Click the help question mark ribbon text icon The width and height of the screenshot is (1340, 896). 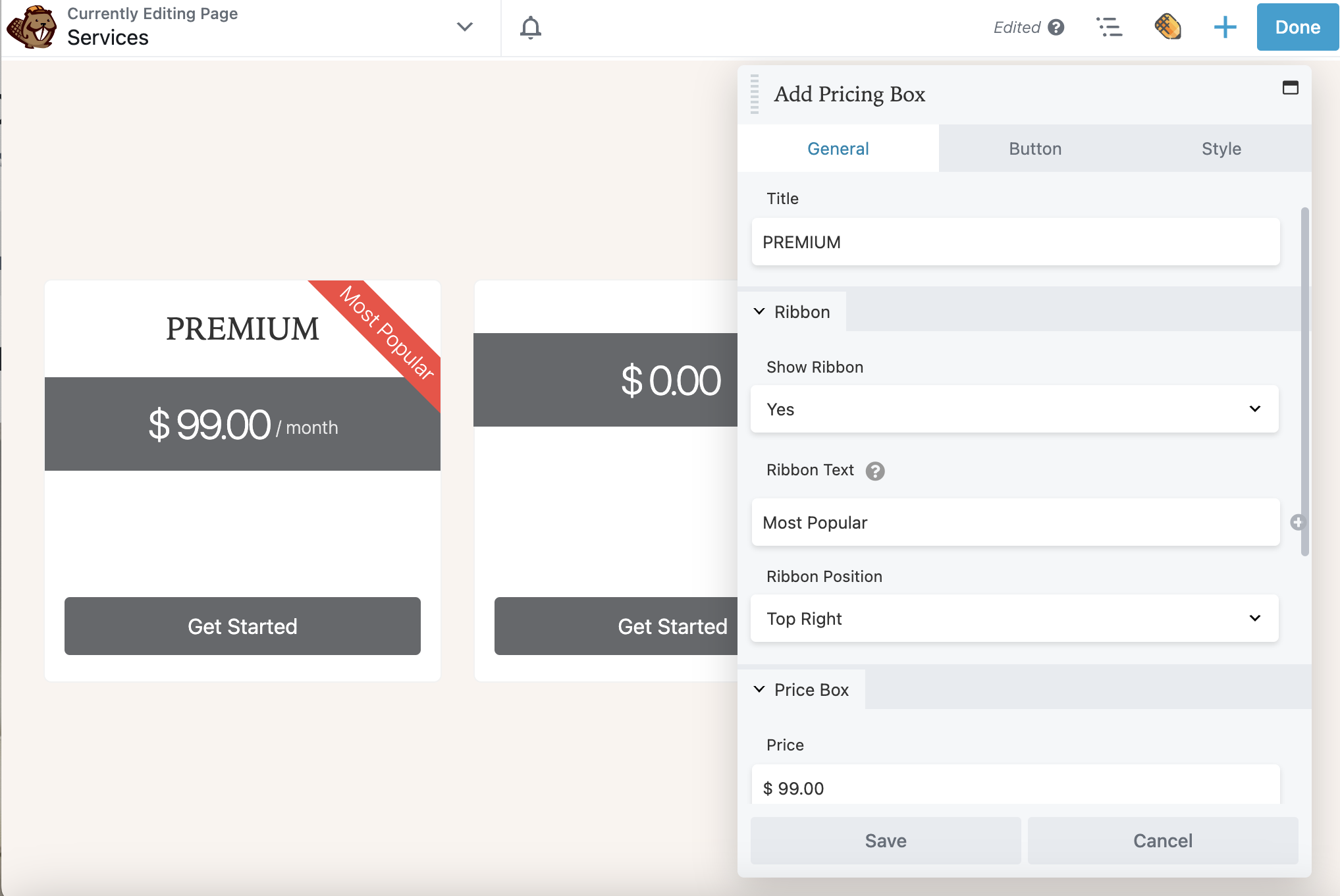[875, 470]
